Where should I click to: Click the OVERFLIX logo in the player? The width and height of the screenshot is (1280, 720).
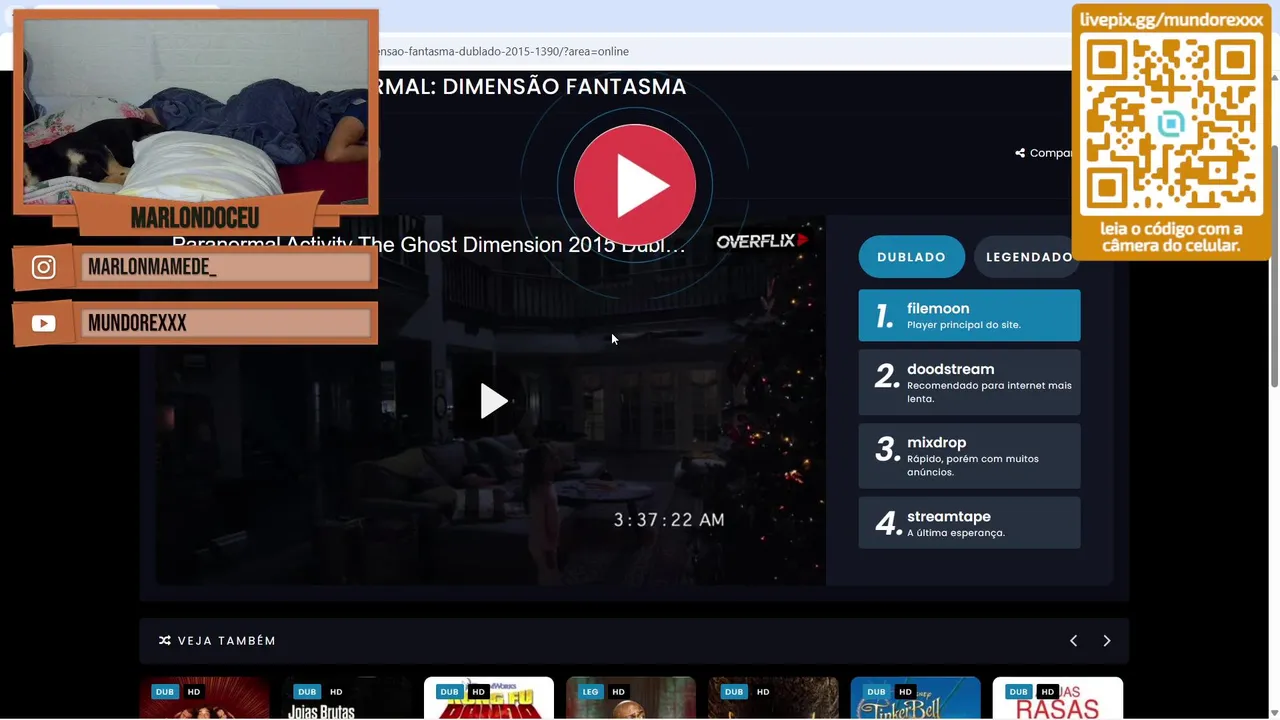tap(761, 241)
